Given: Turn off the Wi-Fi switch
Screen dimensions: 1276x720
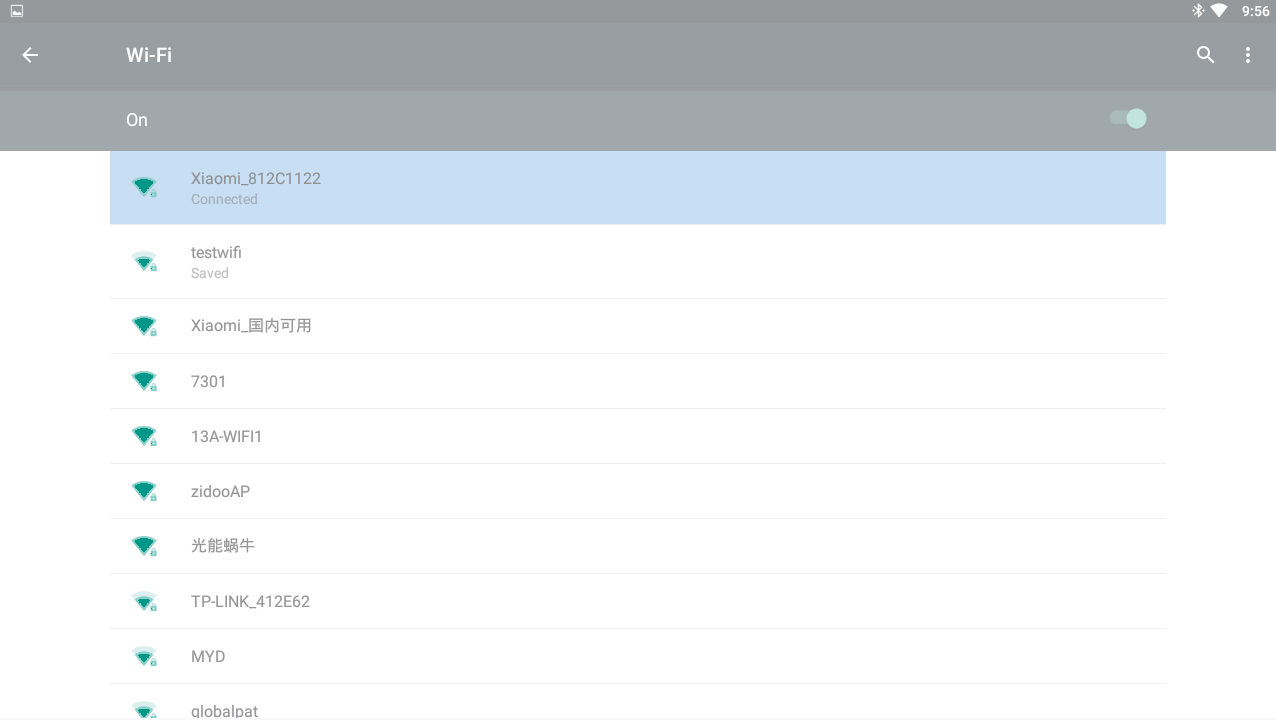Looking at the screenshot, I should click(1128, 119).
